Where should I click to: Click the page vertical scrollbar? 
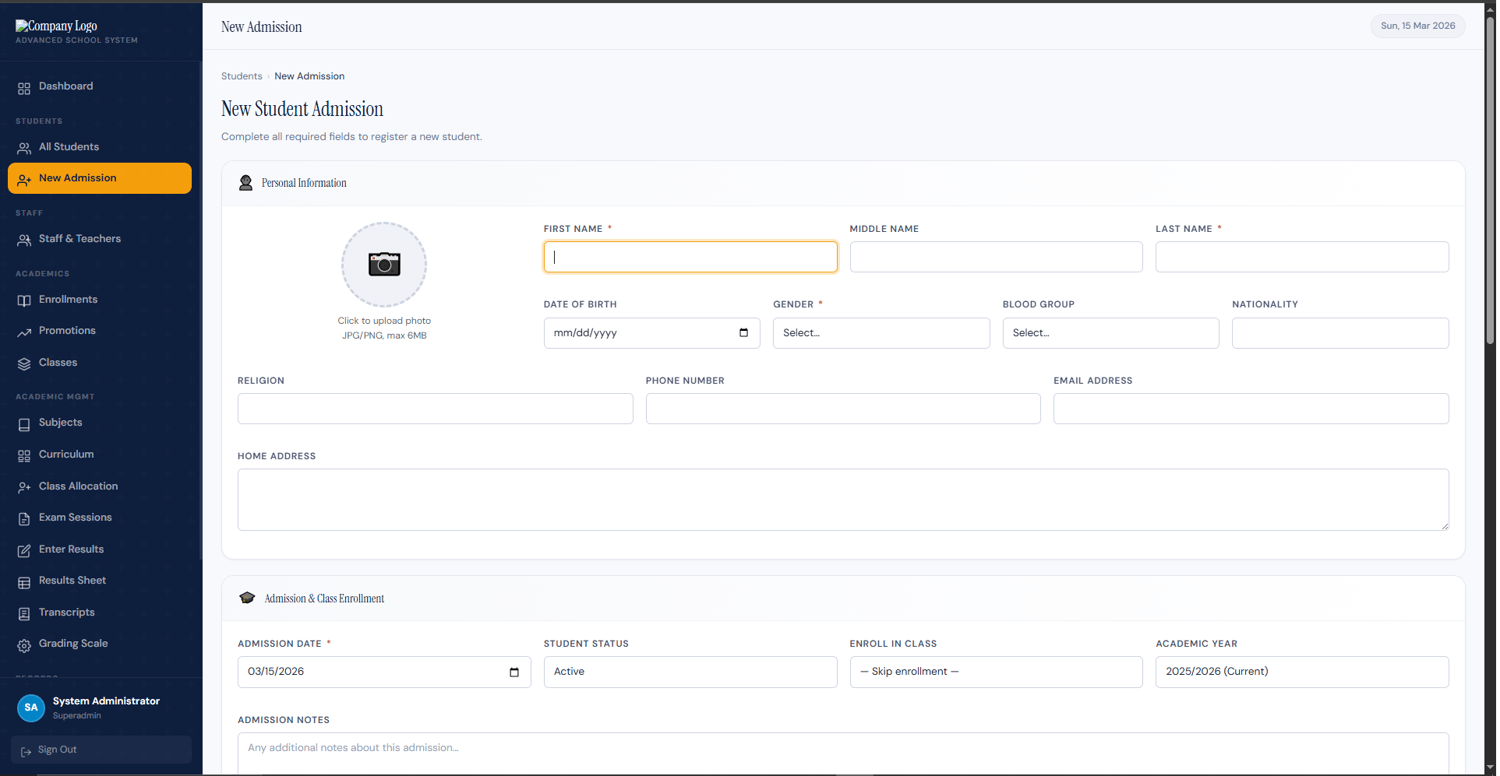point(1490,180)
